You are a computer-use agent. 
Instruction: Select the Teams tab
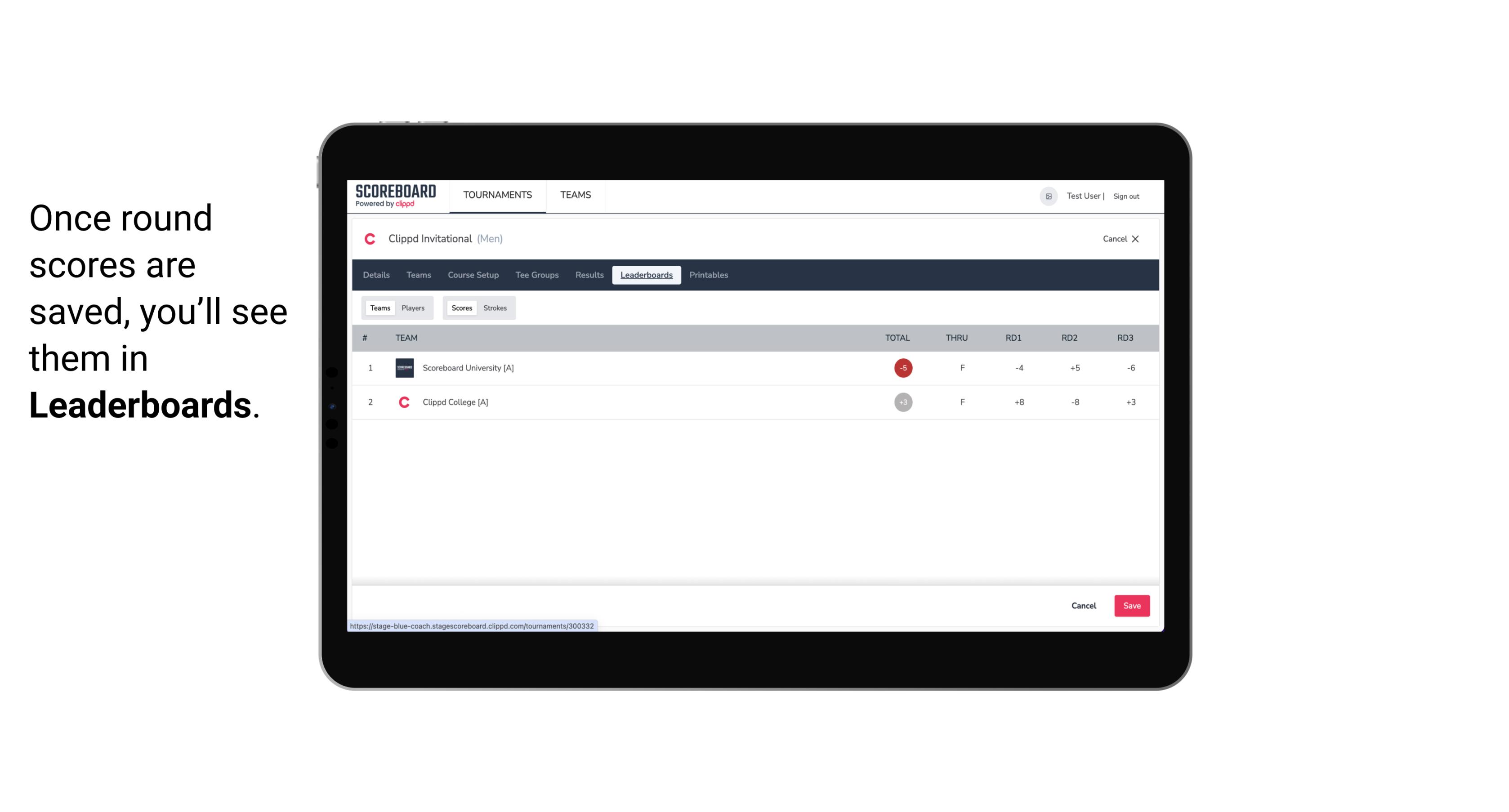coord(379,307)
